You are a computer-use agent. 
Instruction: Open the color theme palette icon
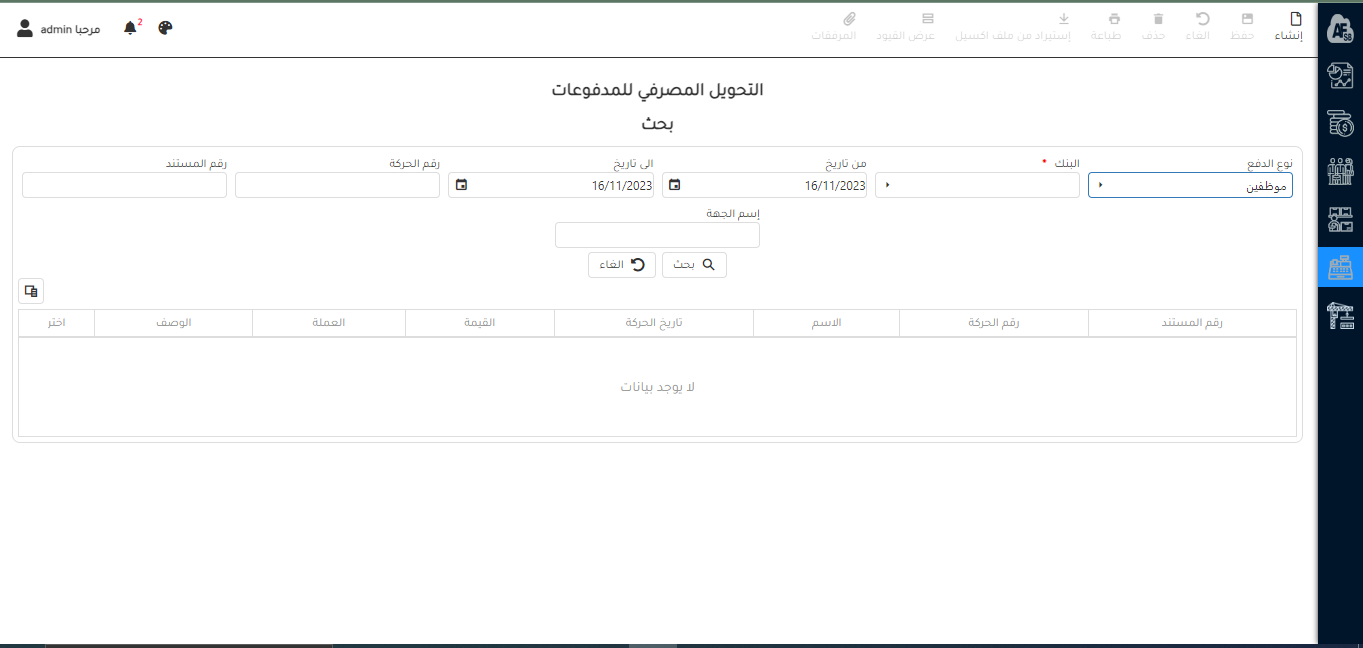click(166, 28)
